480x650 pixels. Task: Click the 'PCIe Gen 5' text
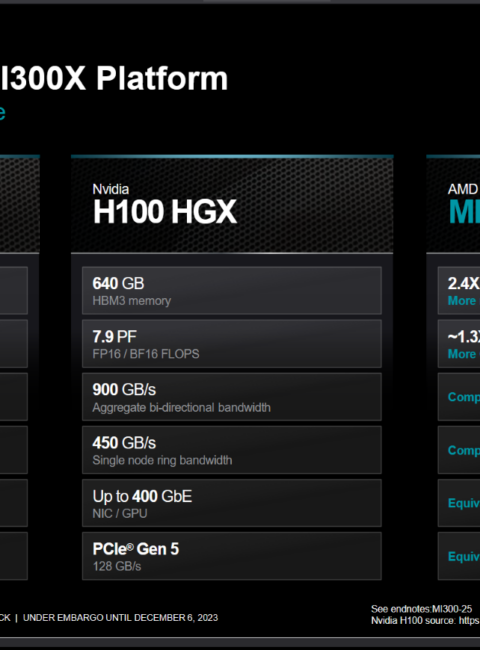(x=136, y=549)
